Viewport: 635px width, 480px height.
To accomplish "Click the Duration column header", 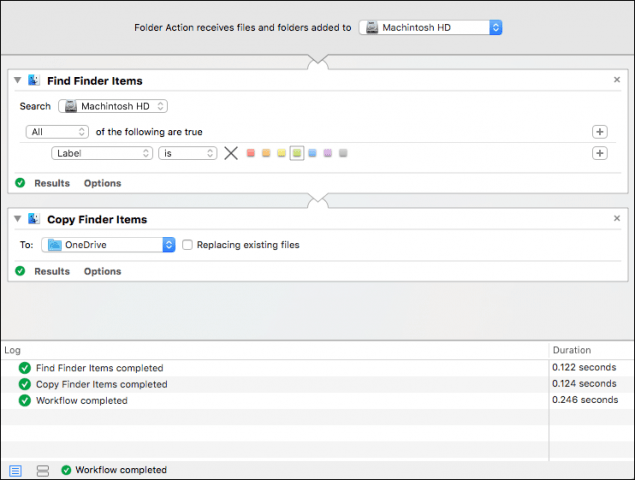I will coord(572,350).
